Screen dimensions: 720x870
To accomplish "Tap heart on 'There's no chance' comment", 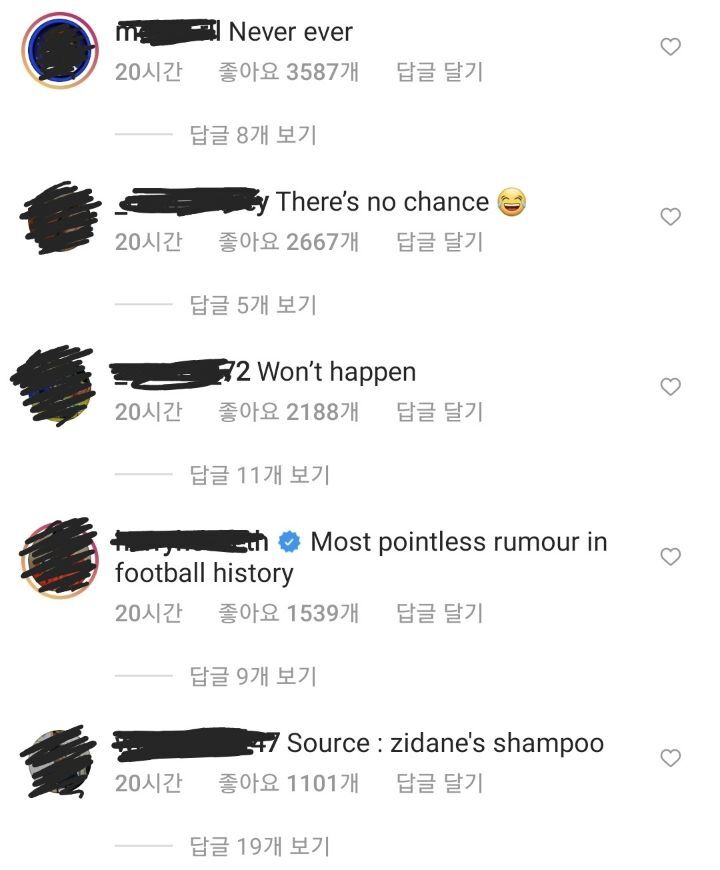I will click(x=670, y=217).
